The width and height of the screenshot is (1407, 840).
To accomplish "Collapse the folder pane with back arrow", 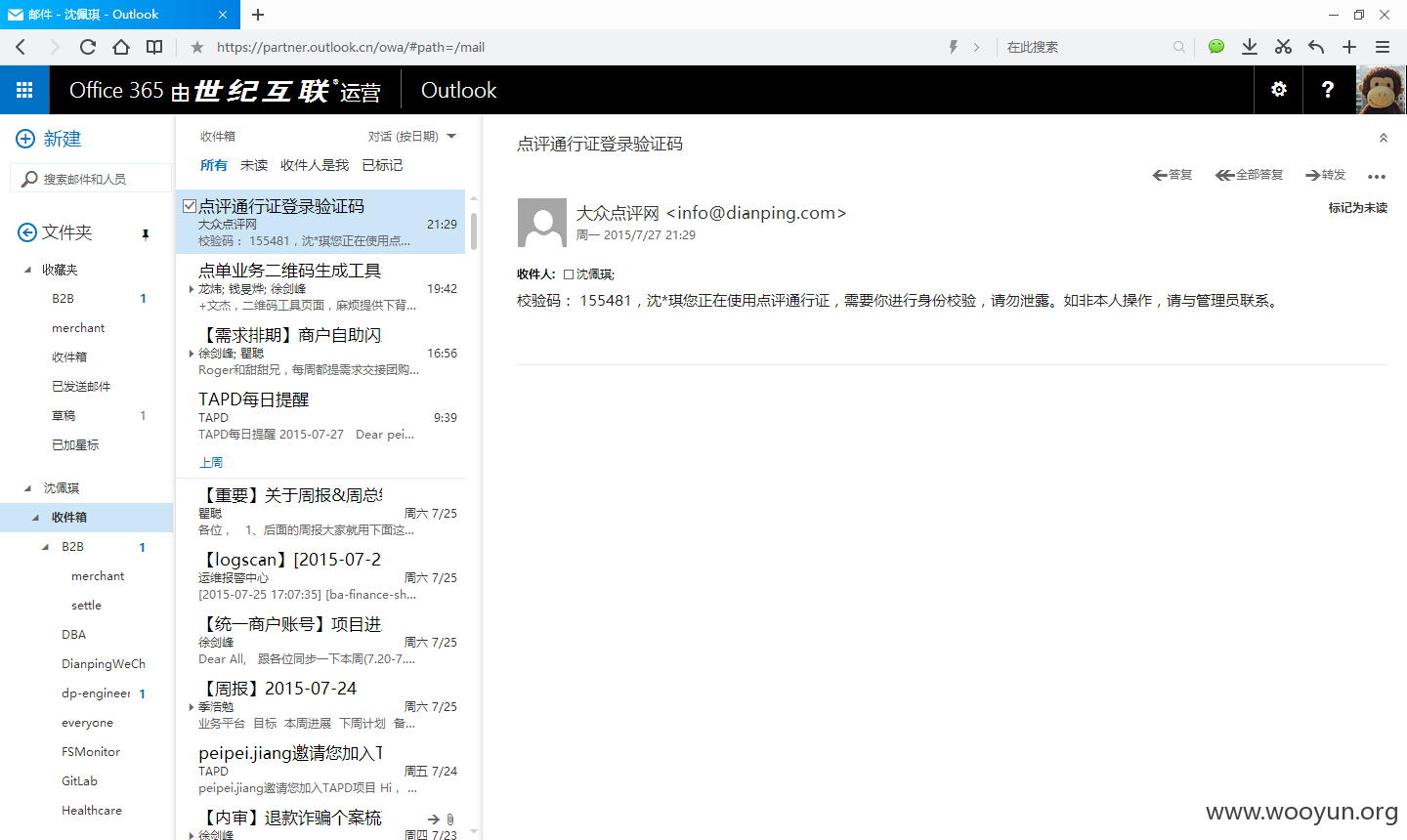I will point(27,232).
